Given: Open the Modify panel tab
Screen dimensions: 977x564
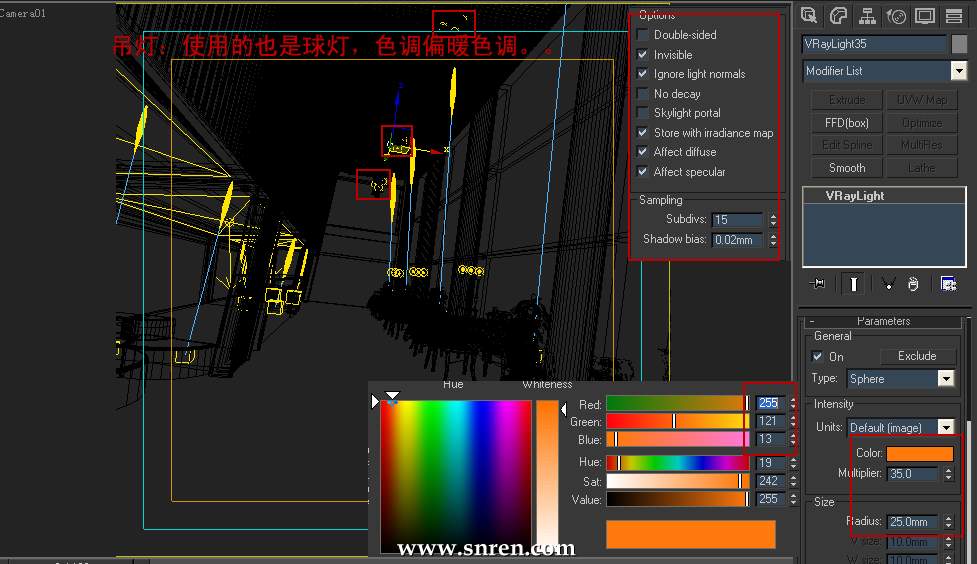Looking at the screenshot, I should point(838,15).
